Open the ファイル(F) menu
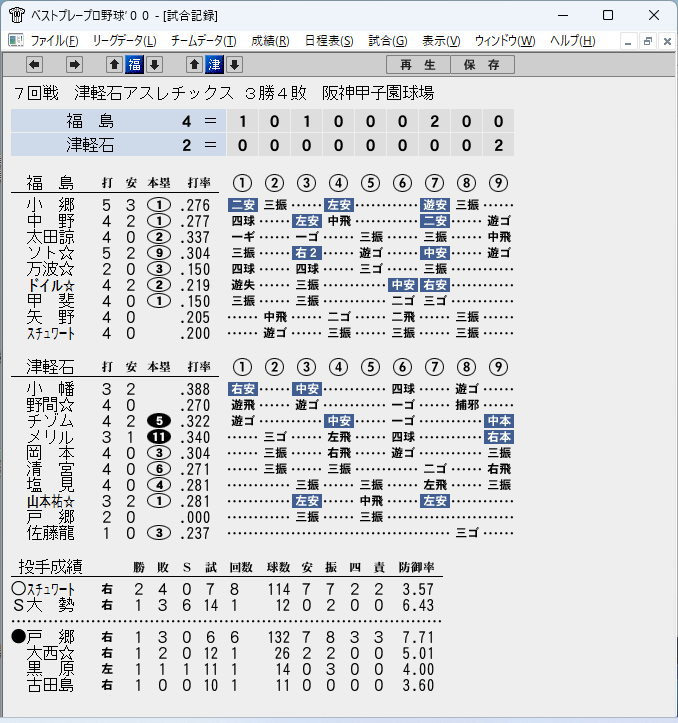Screen dimensions: 678x723 pos(54,41)
